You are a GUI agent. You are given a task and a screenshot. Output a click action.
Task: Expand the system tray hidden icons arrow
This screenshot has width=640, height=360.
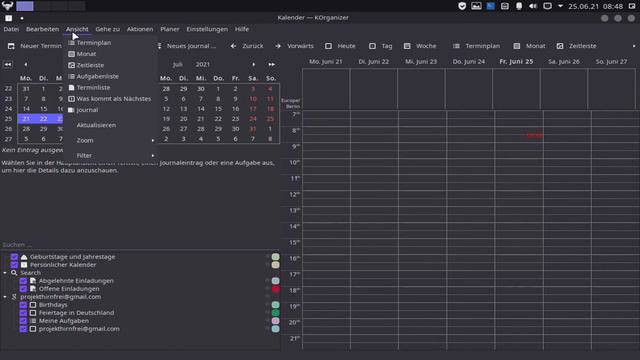560,6
